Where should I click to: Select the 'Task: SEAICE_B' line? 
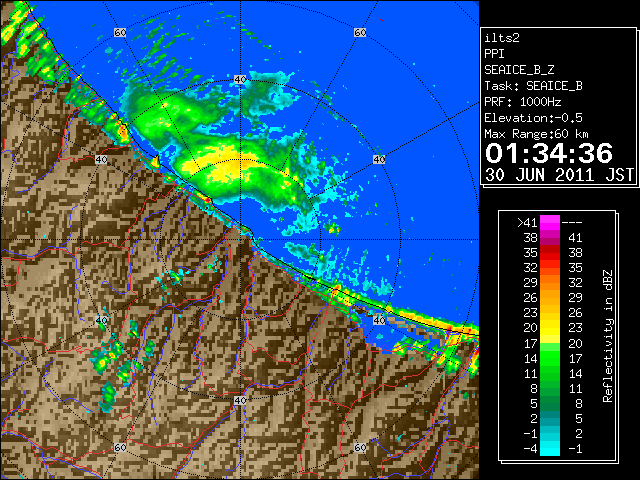point(533,86)
